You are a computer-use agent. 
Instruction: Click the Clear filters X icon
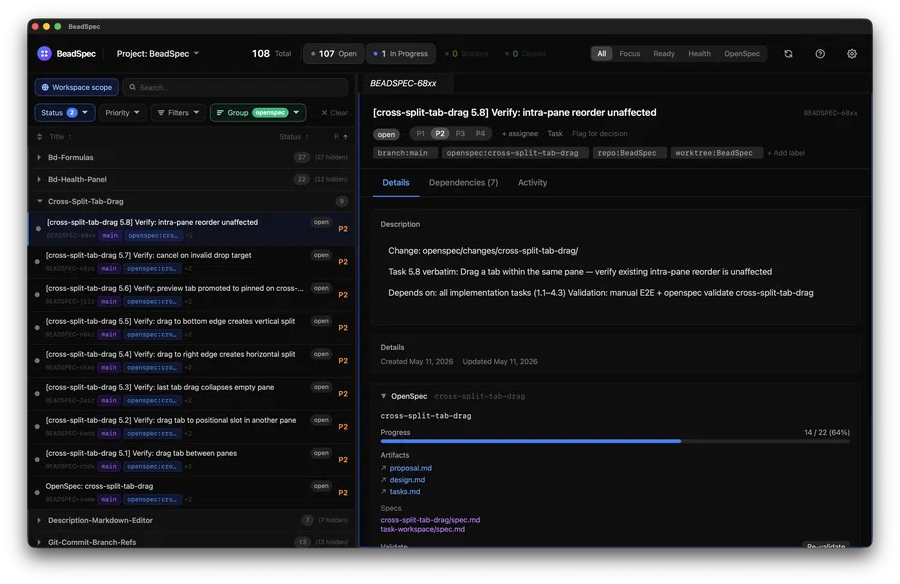[x=324, y=113]
